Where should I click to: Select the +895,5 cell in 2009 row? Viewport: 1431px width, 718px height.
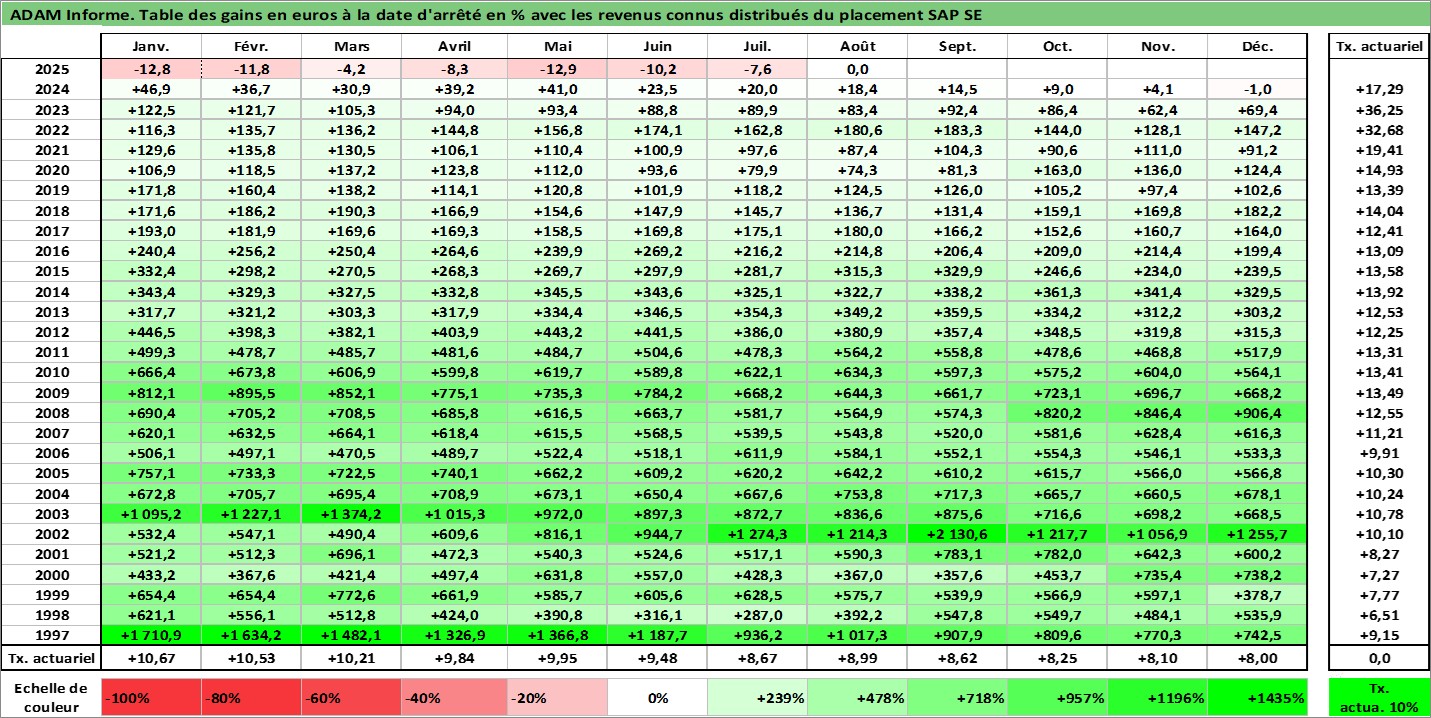[x=252, y=392]
